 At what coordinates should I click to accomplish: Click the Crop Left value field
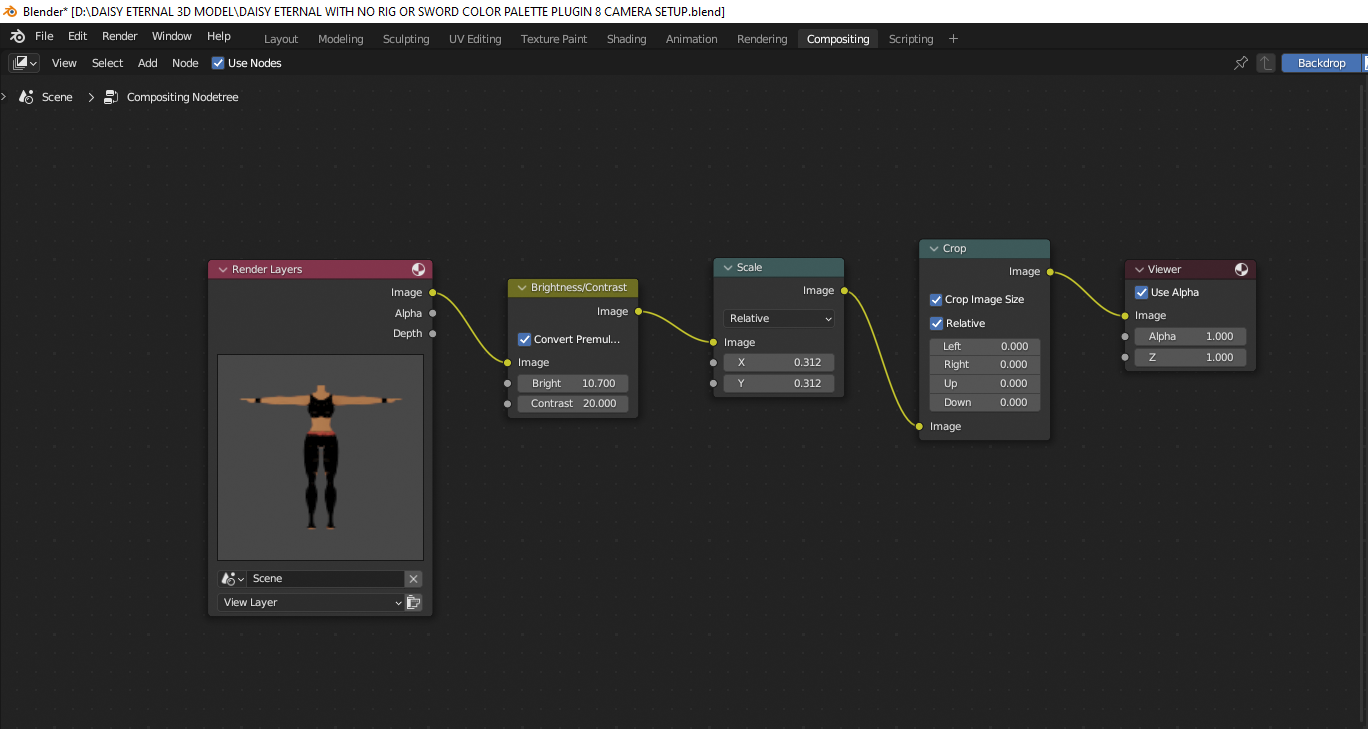point(985,346)
